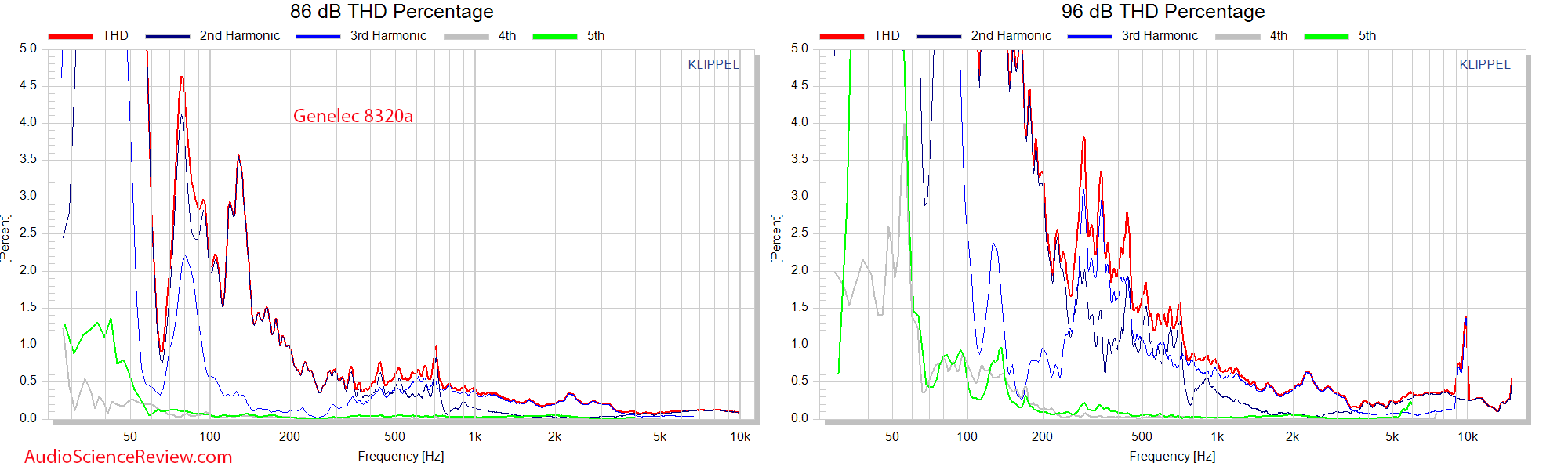Click the "5th" legend label on the 86 dB chart
The height and width of the screenshot is (470, 1568).
[596, 36]
